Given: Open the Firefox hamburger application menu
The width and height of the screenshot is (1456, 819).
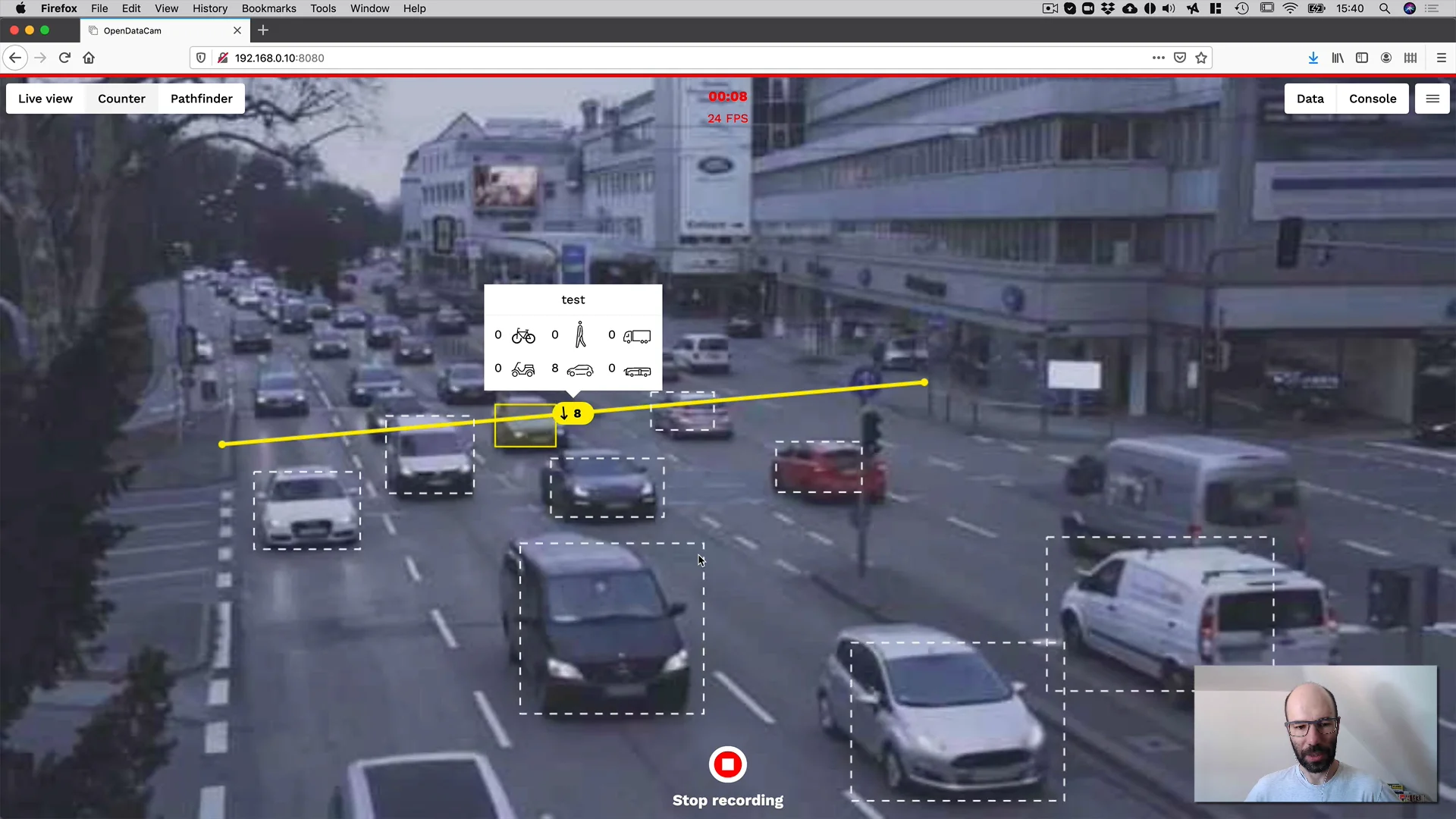Looking at the screenshot, I should coord(1442,58).
